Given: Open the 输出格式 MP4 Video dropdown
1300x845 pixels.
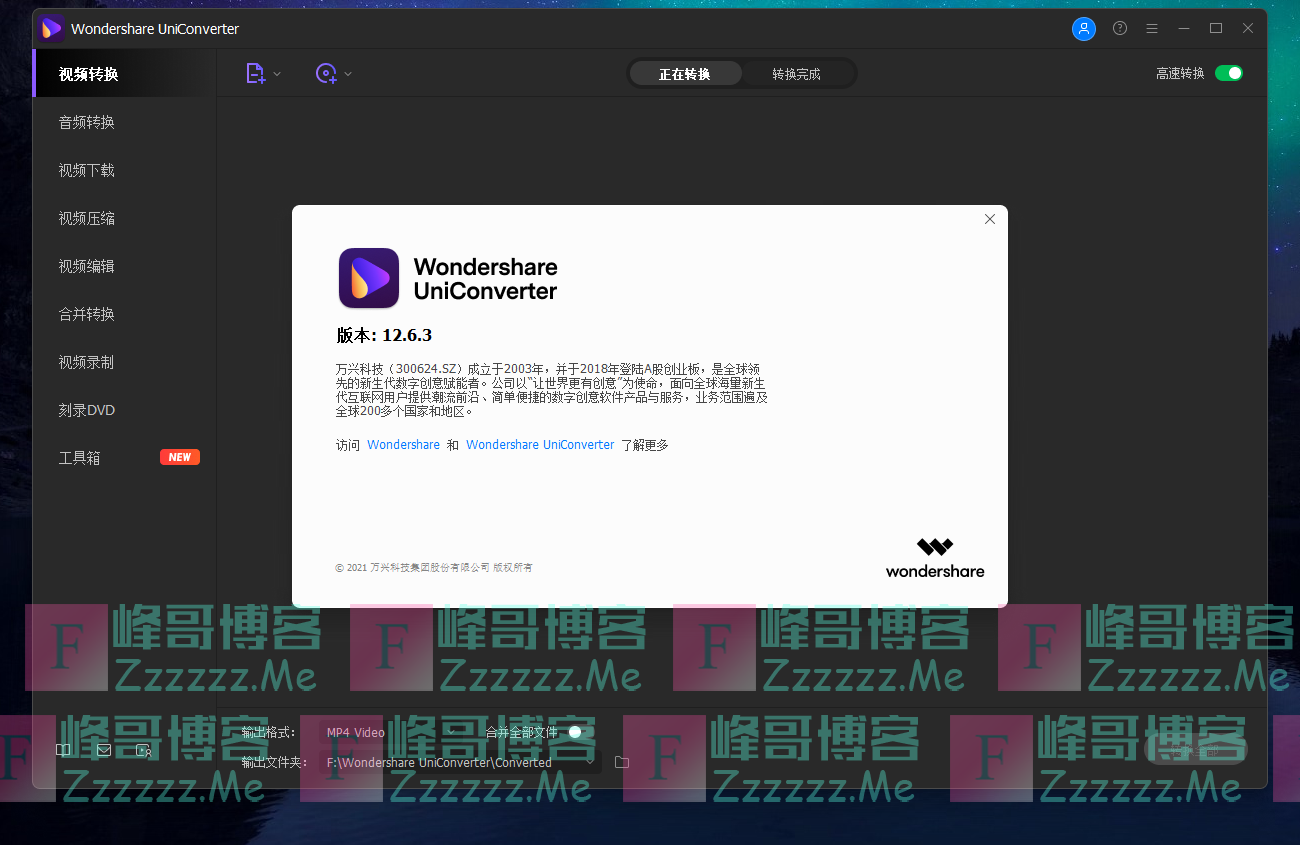Looking at the screenshot, I should pos(390,732).
